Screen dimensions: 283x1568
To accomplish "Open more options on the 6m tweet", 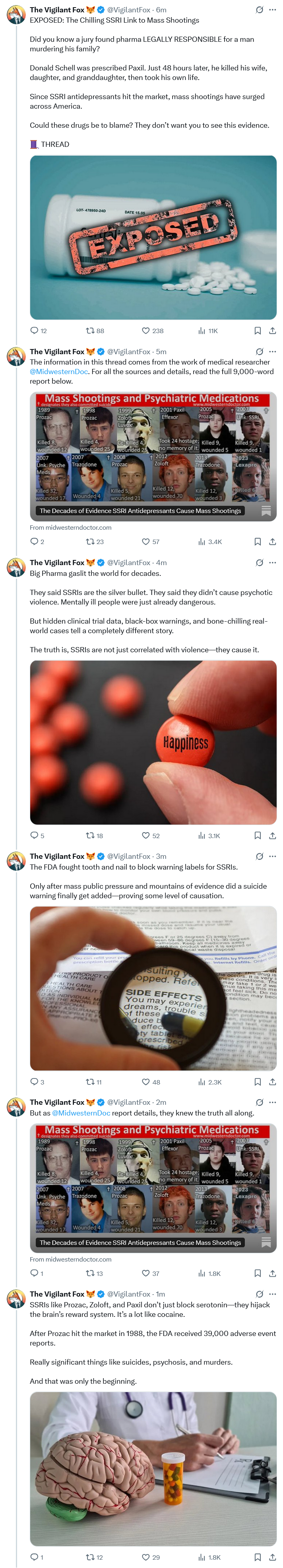I will 273,10.
